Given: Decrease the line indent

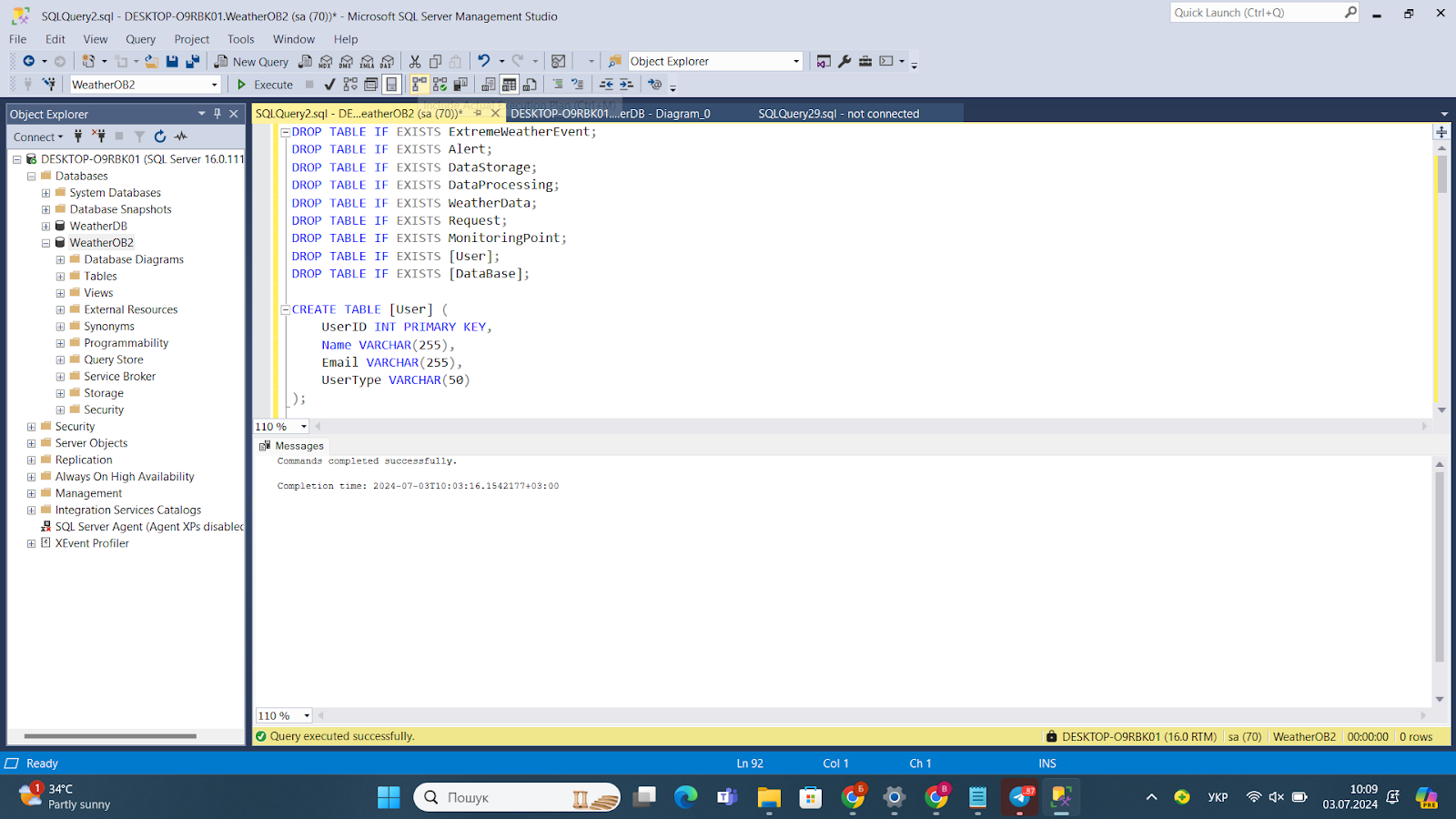Looking at the screenshot, I should click(x=606, y=85).
